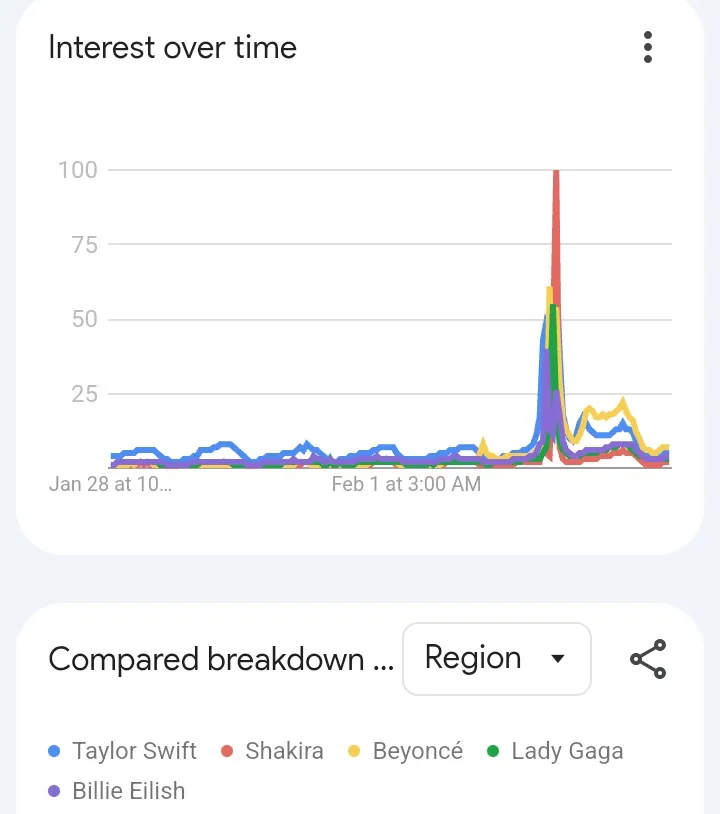Click the purple Billie Eilish legend dot
The image size is (720, 814).
tap(54, 791)
